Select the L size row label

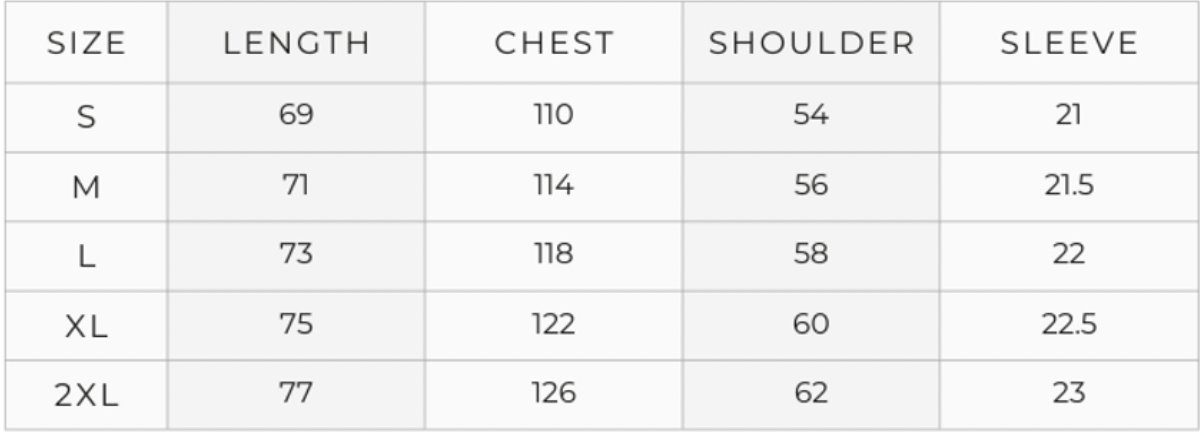(86, 255)
